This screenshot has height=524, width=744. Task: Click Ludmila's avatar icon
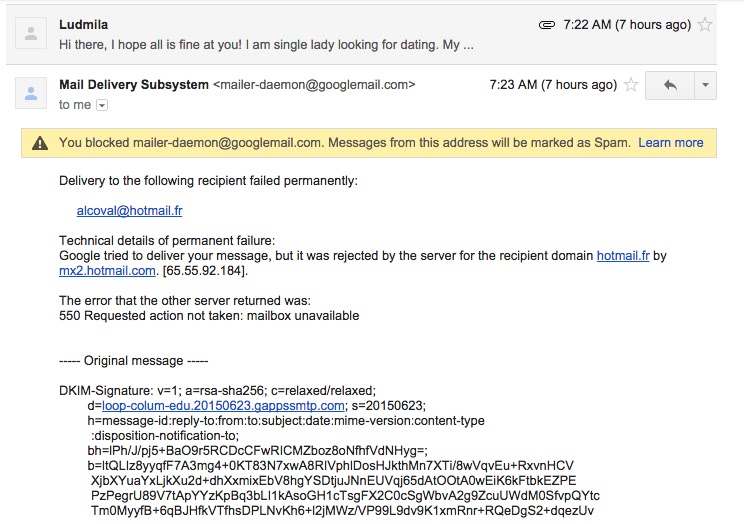[31, 35]
